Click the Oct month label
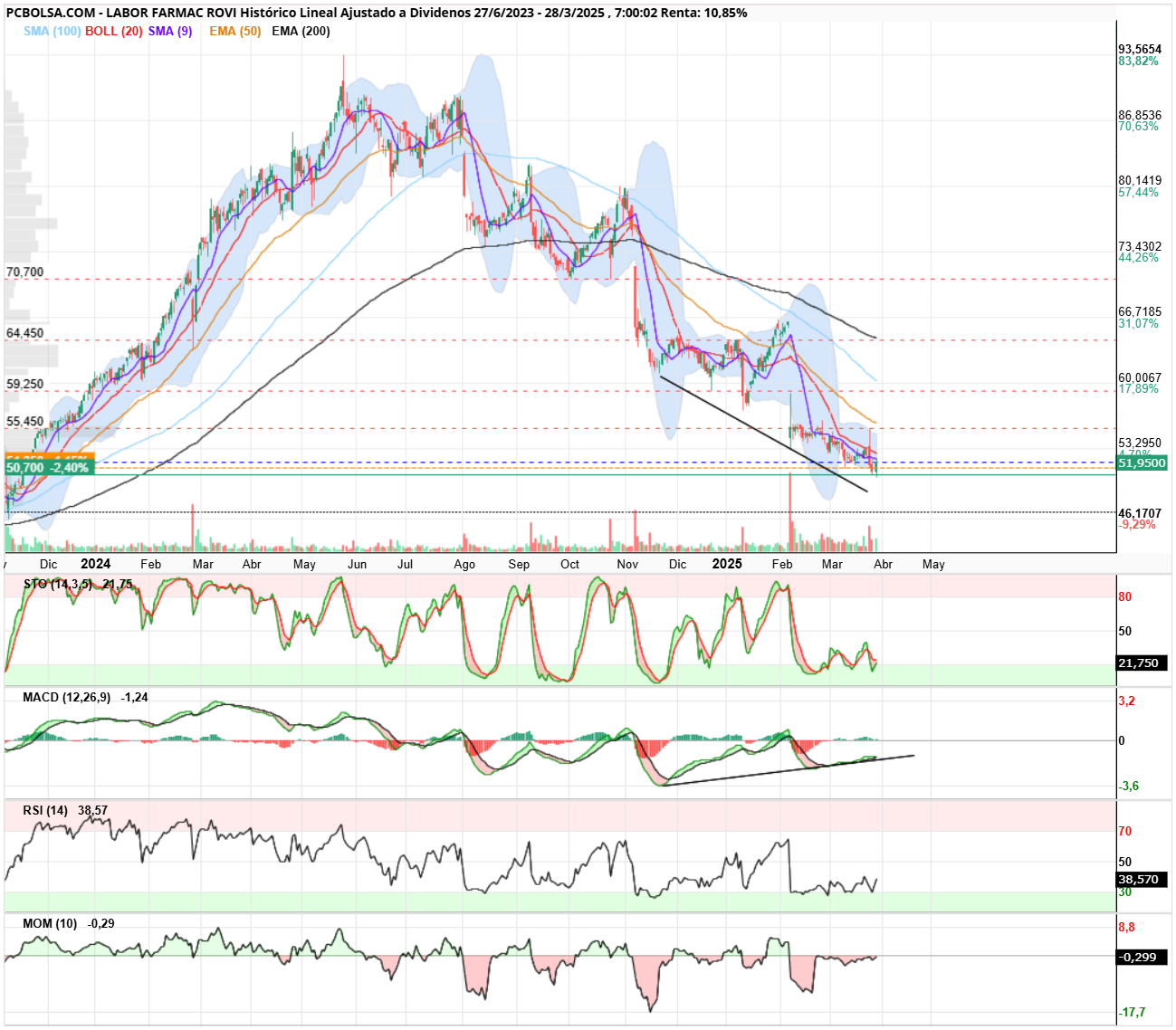 (569, 564)
